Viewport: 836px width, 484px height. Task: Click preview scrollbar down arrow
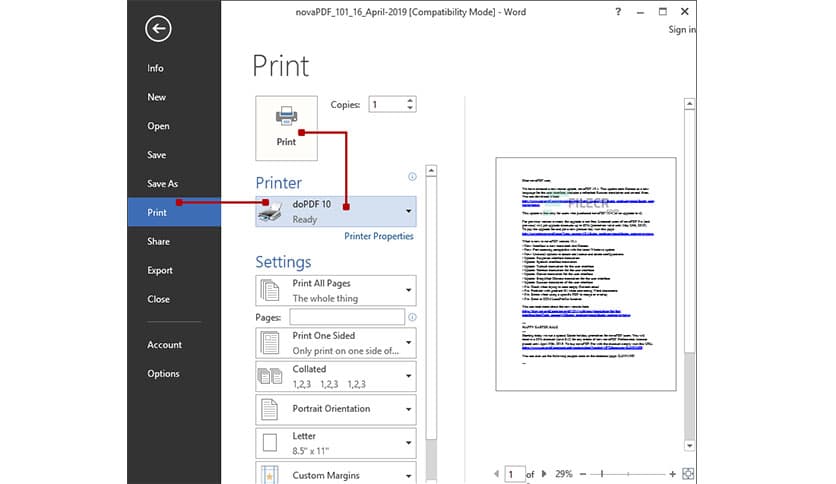[689, 446]
